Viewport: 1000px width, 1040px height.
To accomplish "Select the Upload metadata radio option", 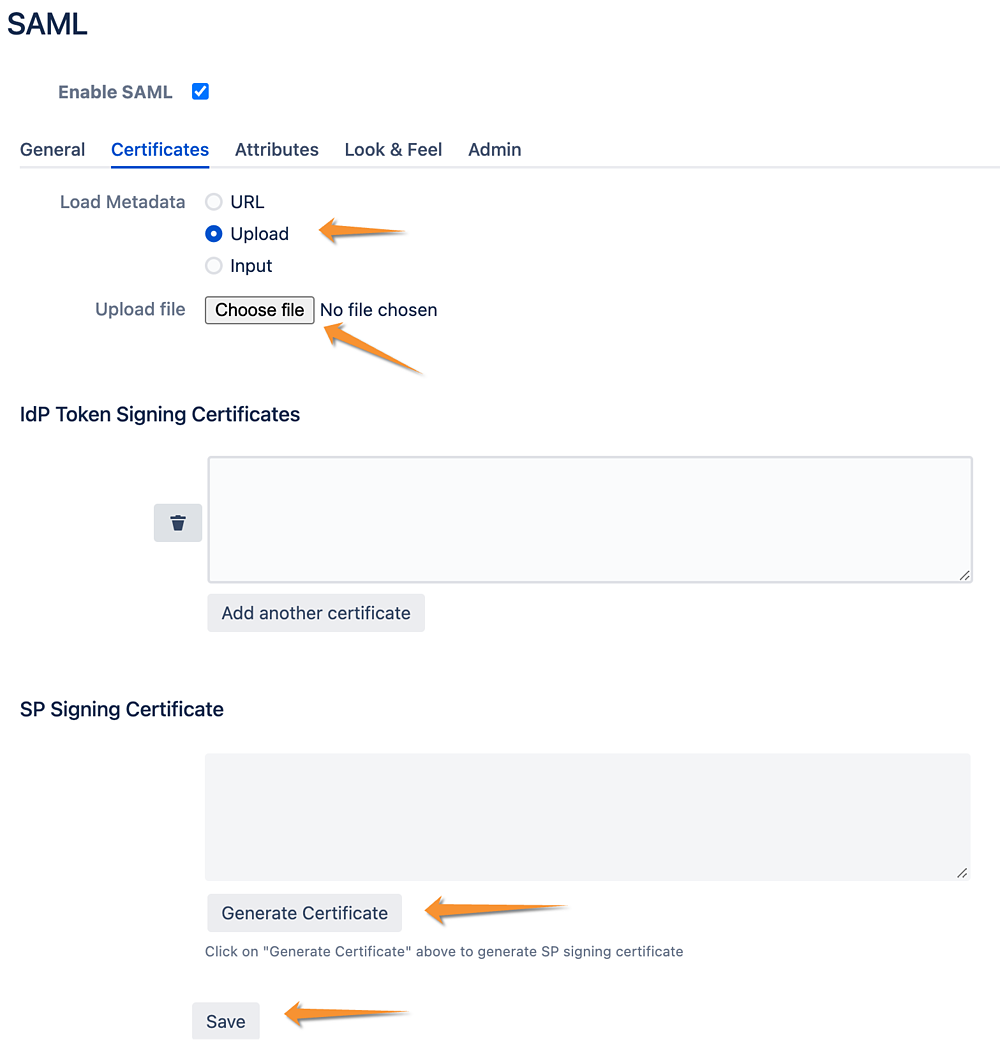I will [214, 233].
